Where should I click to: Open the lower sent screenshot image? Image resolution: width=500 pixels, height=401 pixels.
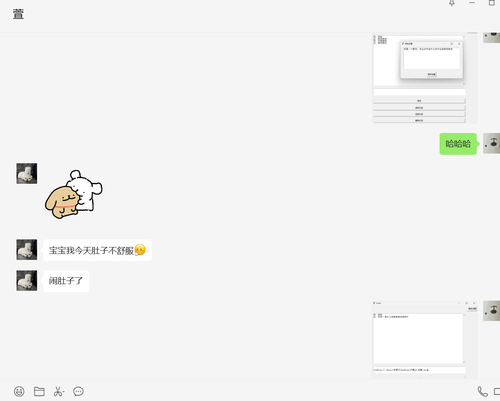point(425,339)
